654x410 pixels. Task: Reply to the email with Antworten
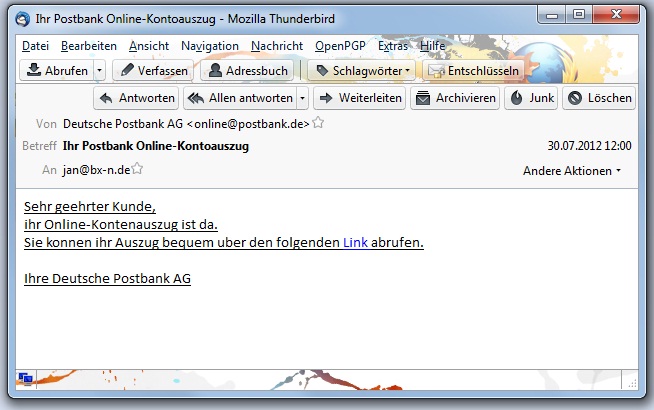click(x=137, y=98)
